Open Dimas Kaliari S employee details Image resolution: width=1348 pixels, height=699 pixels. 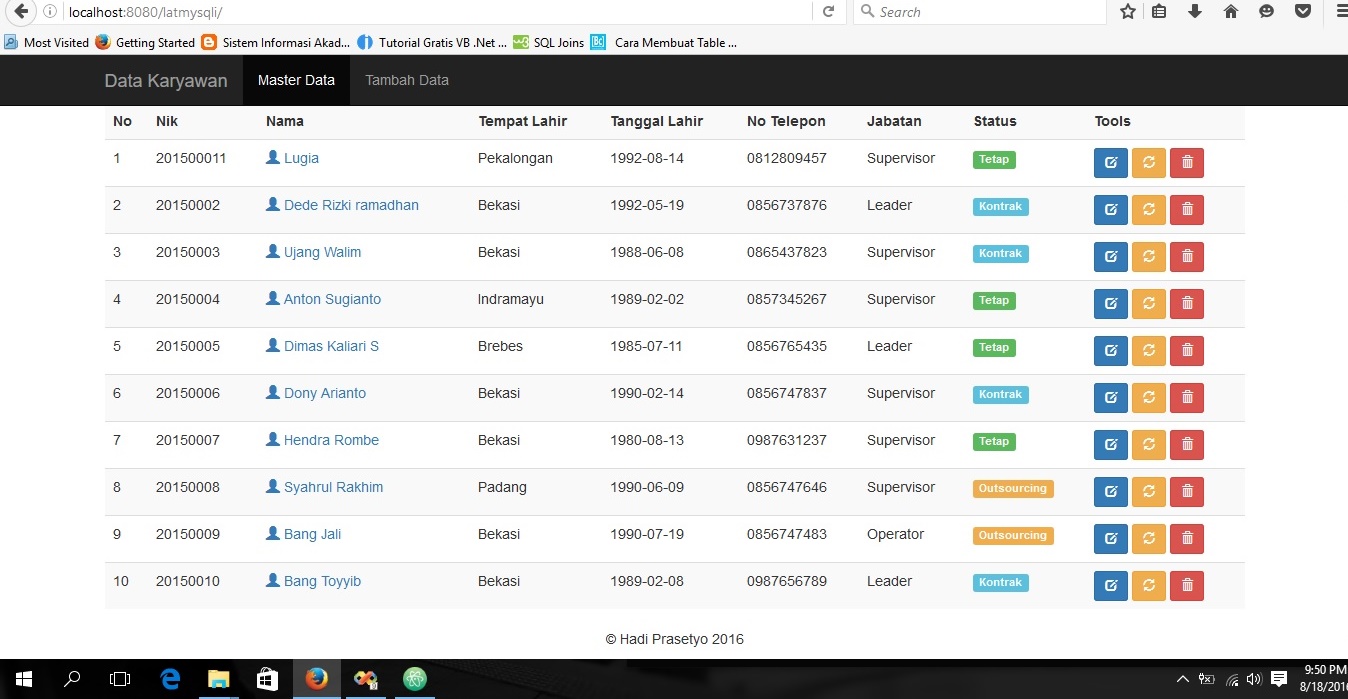[329, 345]
